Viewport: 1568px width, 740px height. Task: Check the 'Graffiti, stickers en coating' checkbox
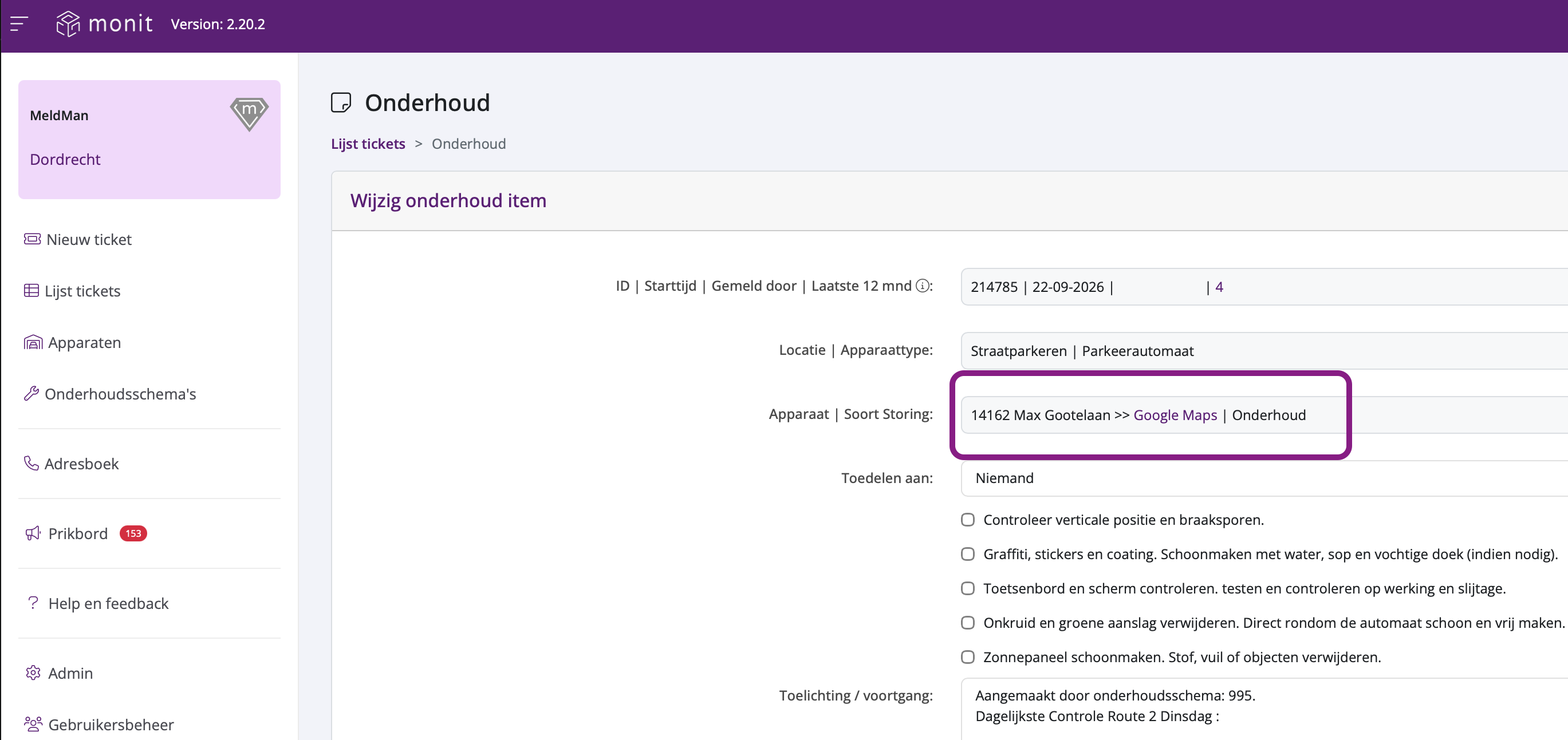[968, 554]
